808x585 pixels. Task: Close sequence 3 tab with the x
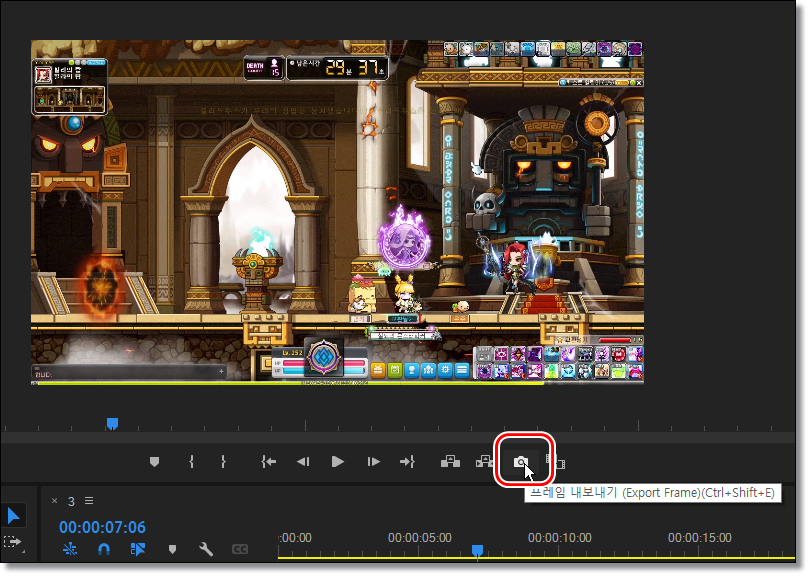[55, 500]
